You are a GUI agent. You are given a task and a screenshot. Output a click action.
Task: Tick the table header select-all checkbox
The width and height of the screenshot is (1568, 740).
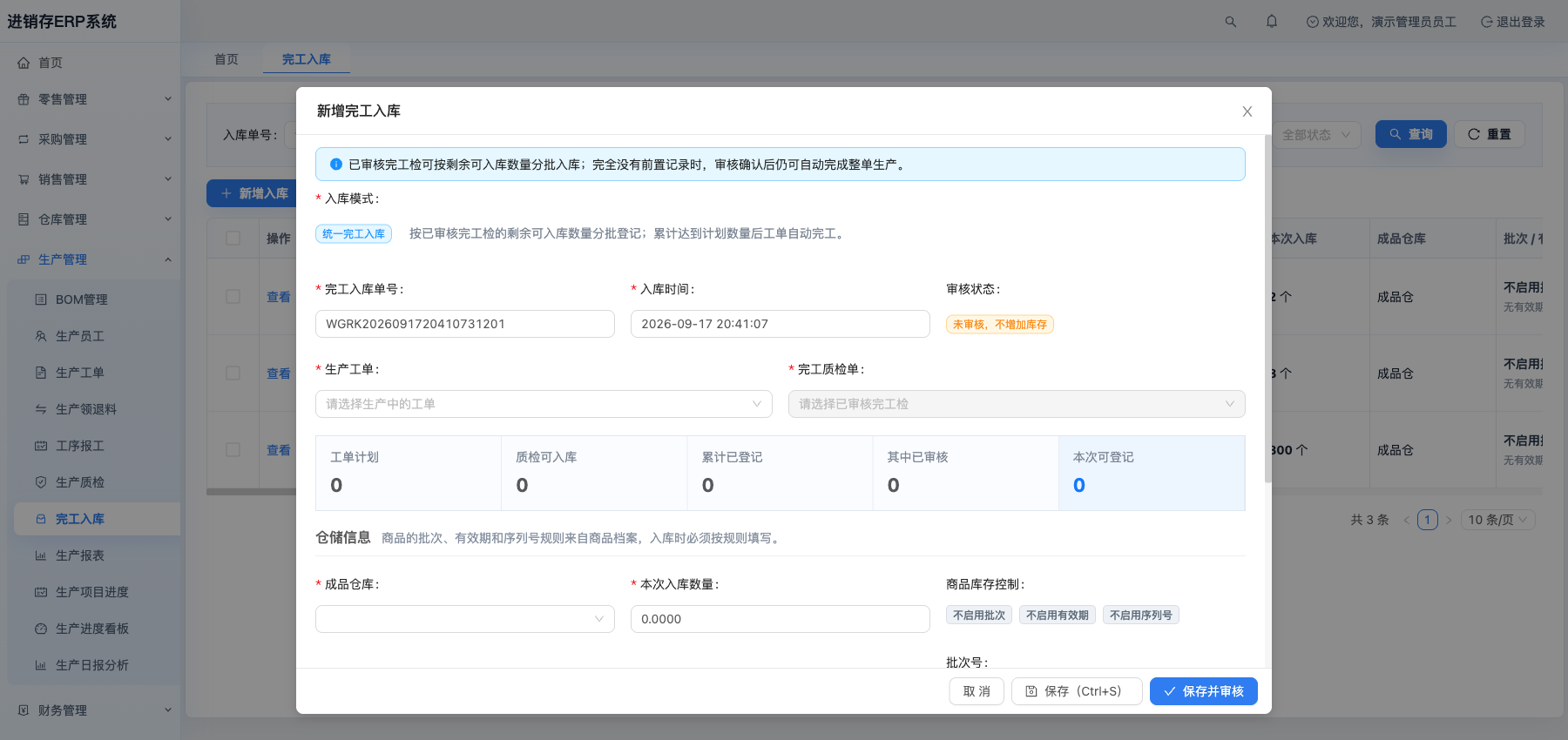[x=233, y=239]
